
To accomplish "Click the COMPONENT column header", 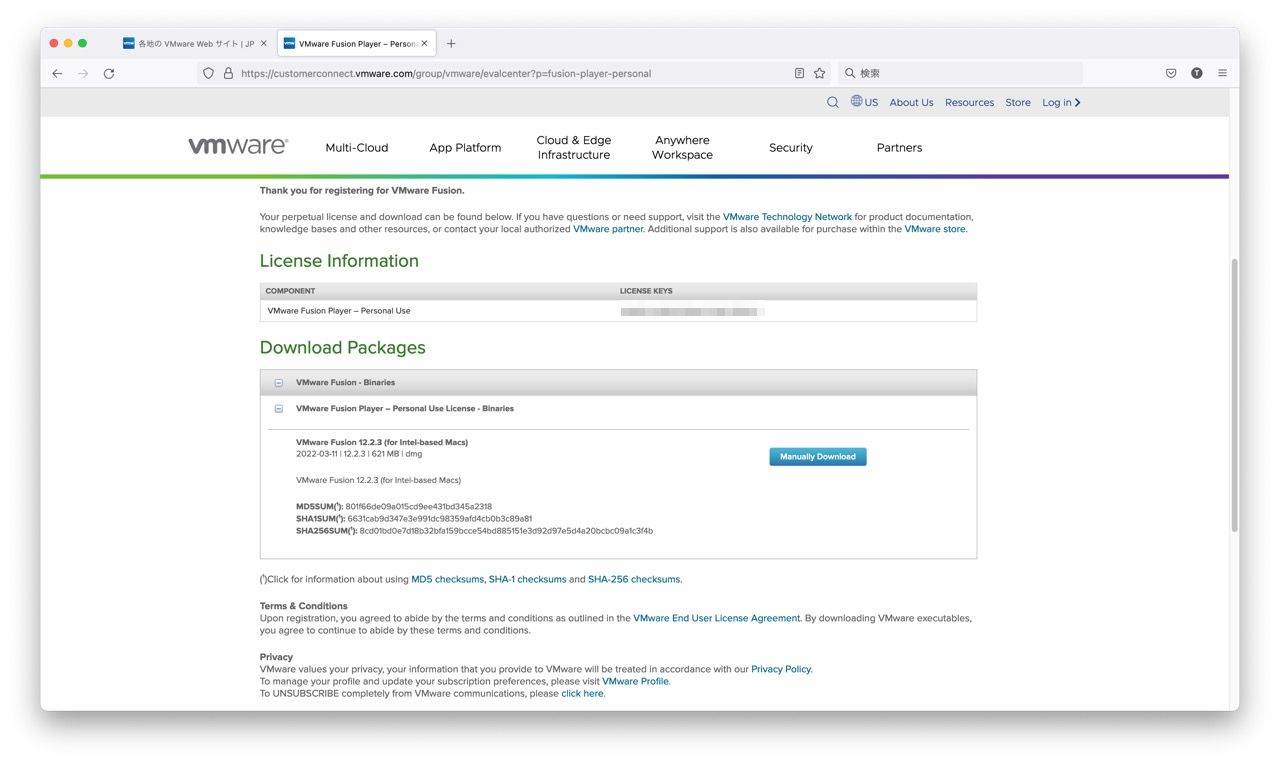I will pos(290,291).
